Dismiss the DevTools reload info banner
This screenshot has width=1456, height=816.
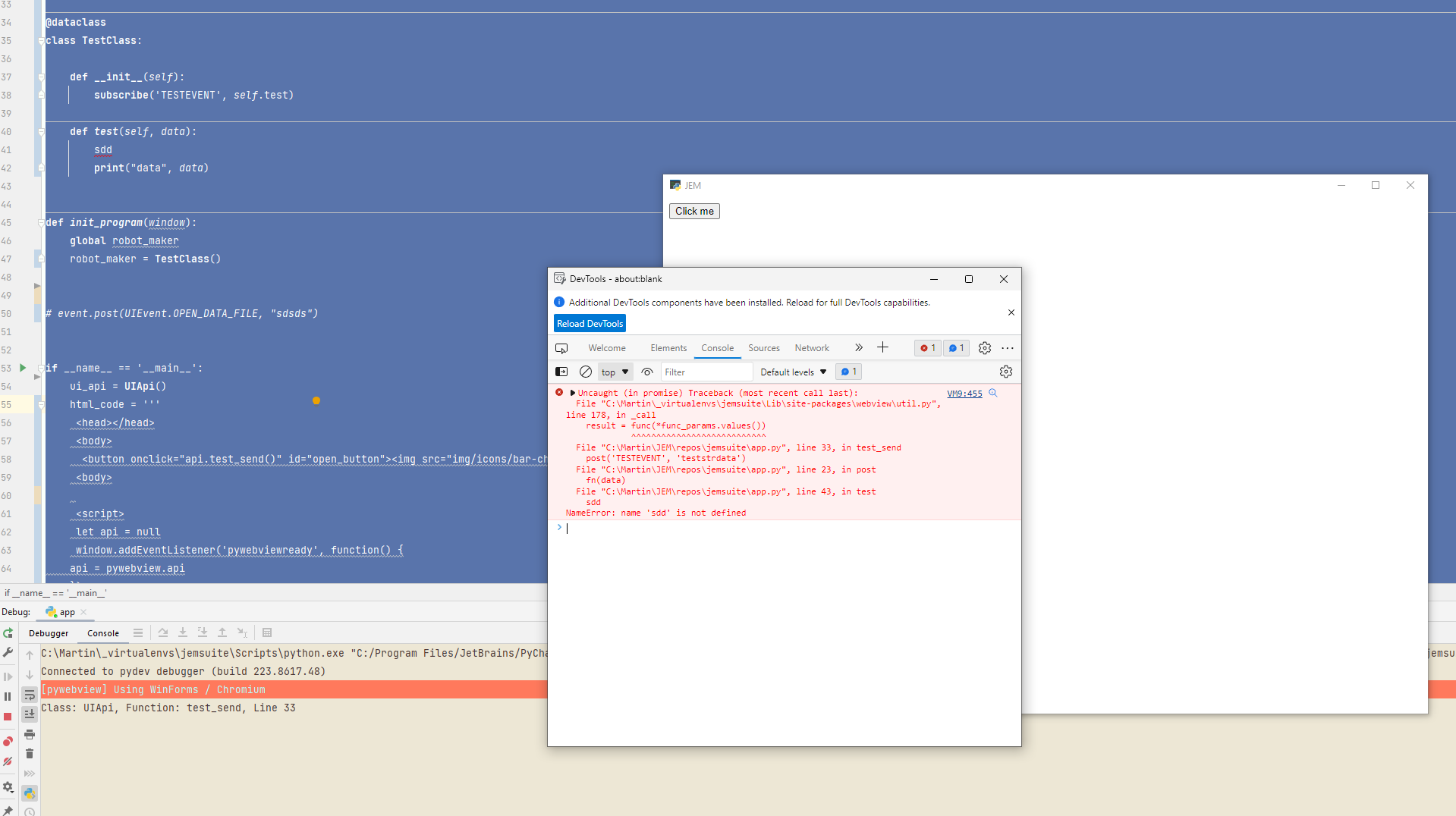pos(1011,312)
